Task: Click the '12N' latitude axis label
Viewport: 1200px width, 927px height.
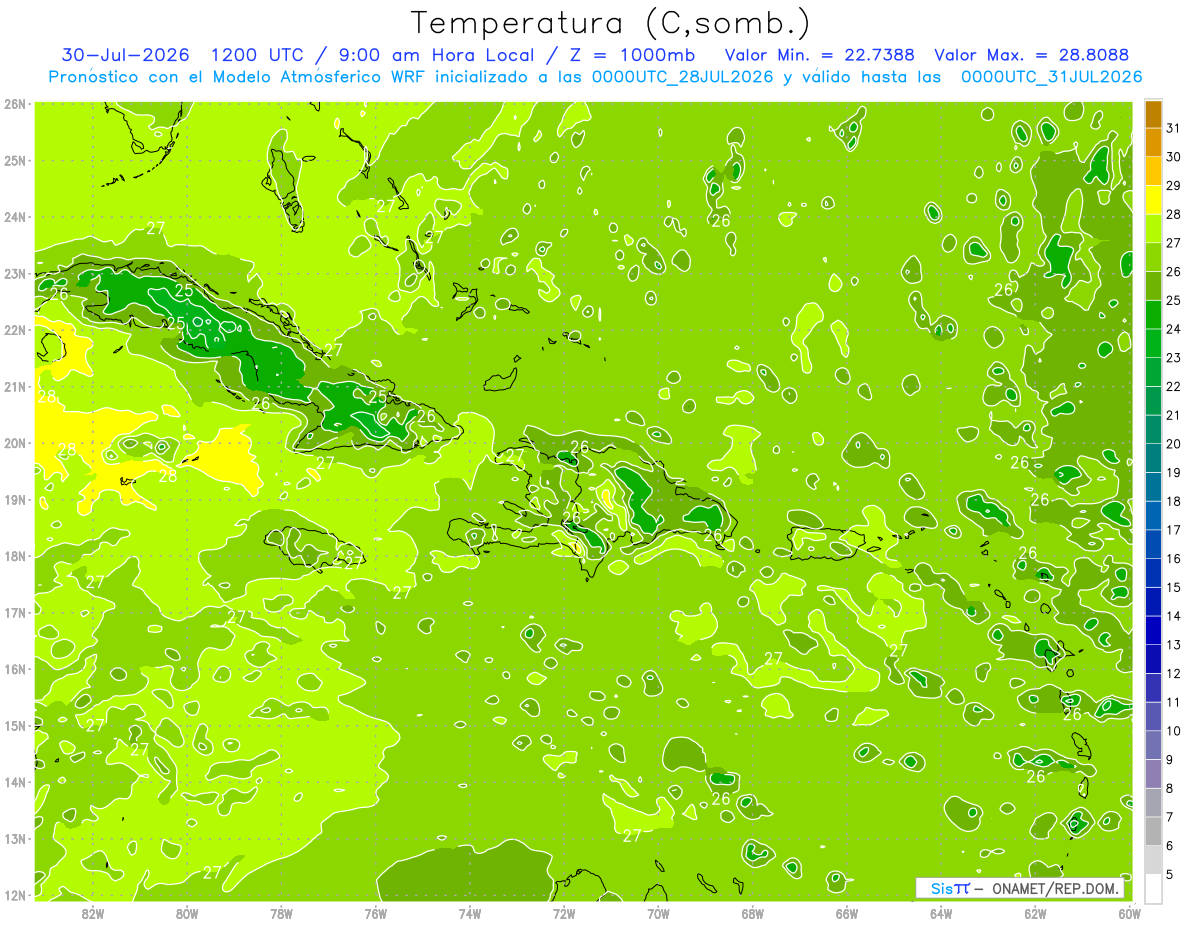Action: click(x=14, y=895)
